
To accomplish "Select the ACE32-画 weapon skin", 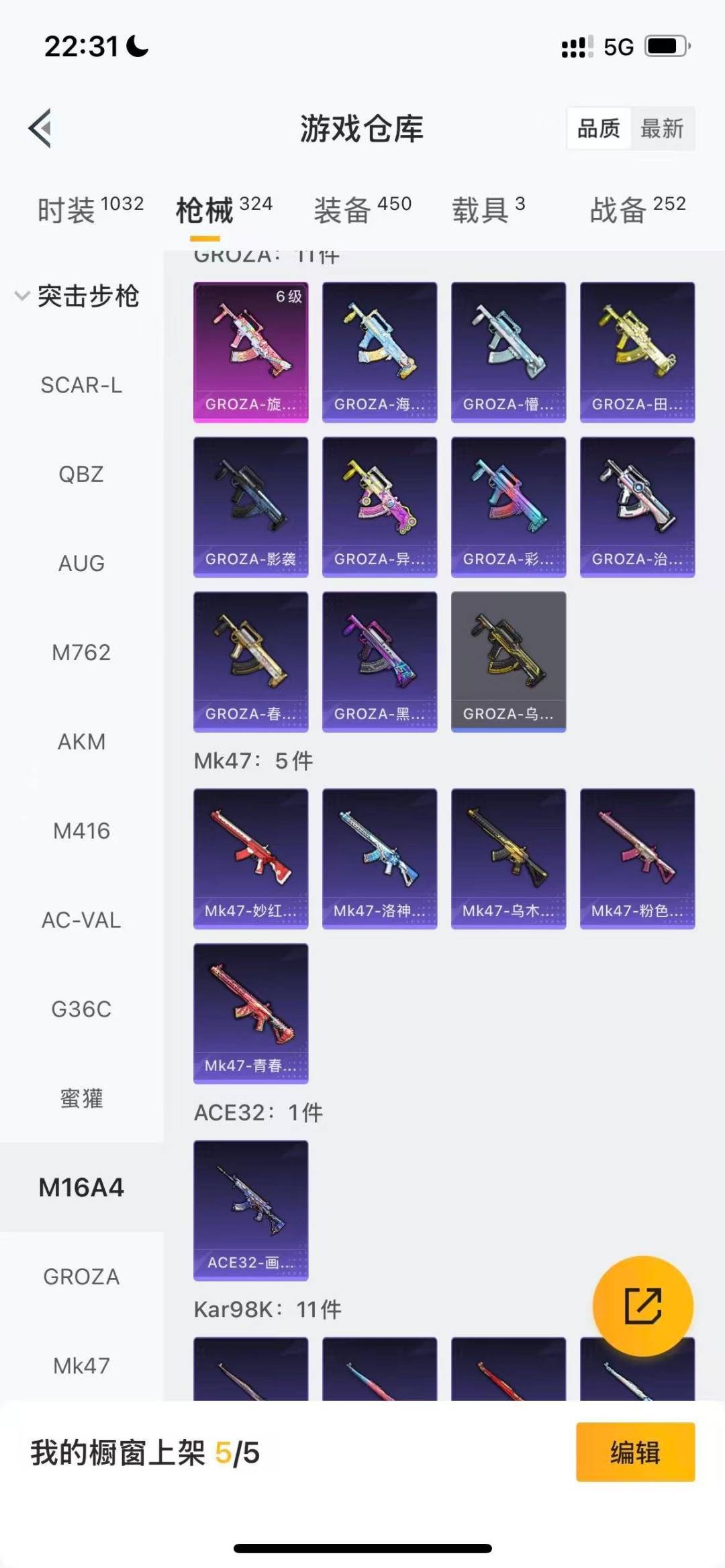I will pyautogui.click(x=251, y=1210).
